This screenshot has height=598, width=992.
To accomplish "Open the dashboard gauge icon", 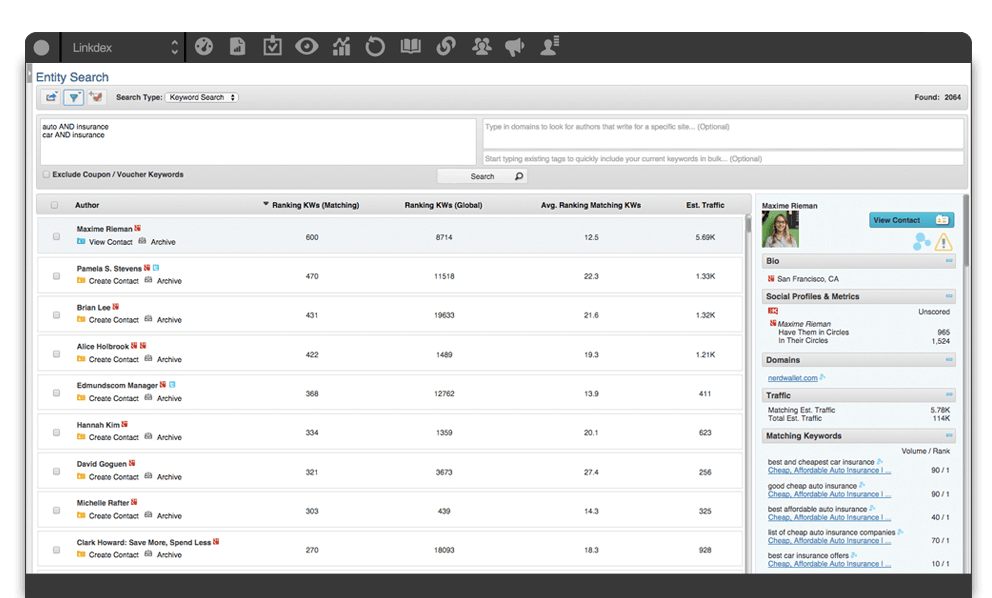I will click(204, 46).
